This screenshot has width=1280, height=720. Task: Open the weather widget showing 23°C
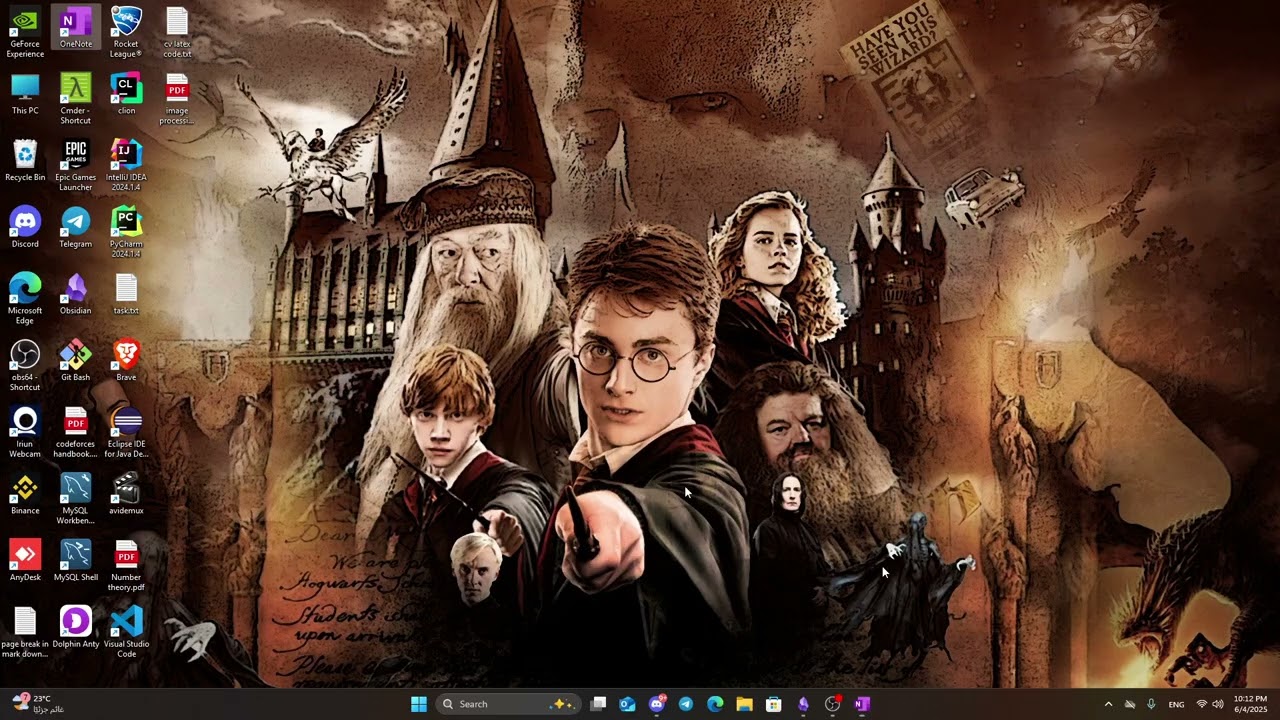point(38,704)
